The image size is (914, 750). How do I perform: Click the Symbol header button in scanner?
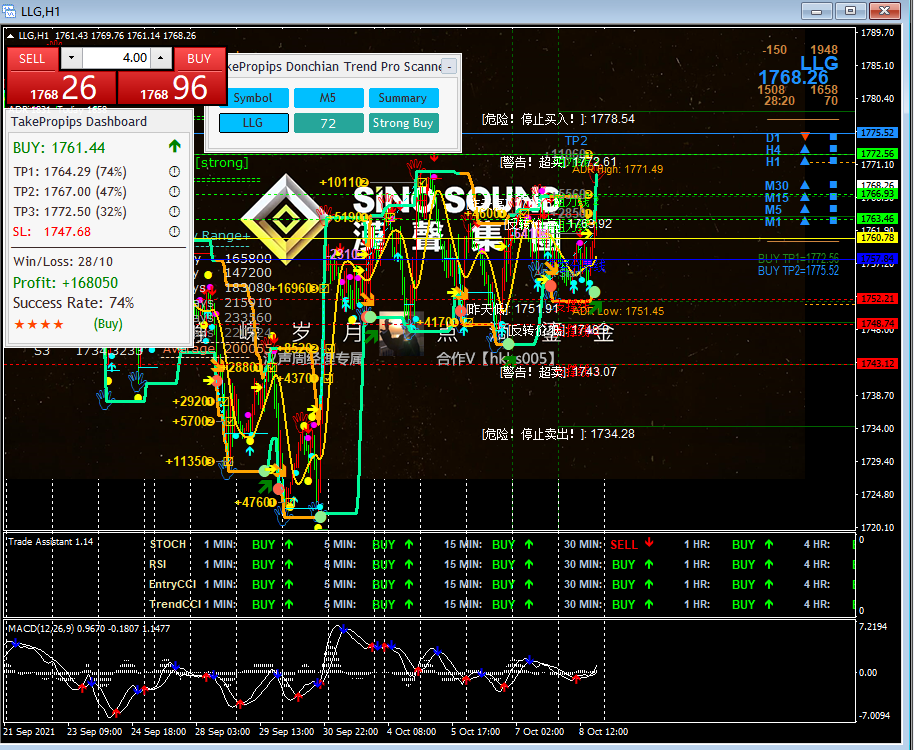pyautogui.click(x=253, y=98)
